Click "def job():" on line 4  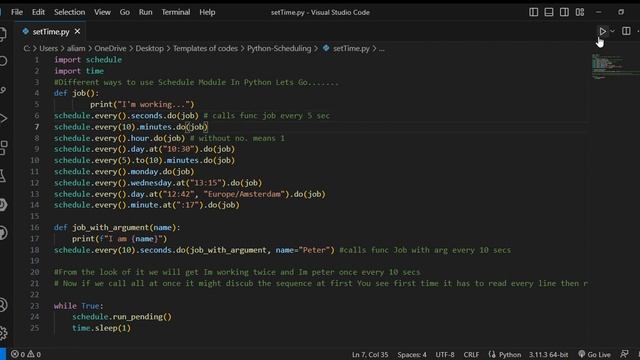click(x=76, y=93)
